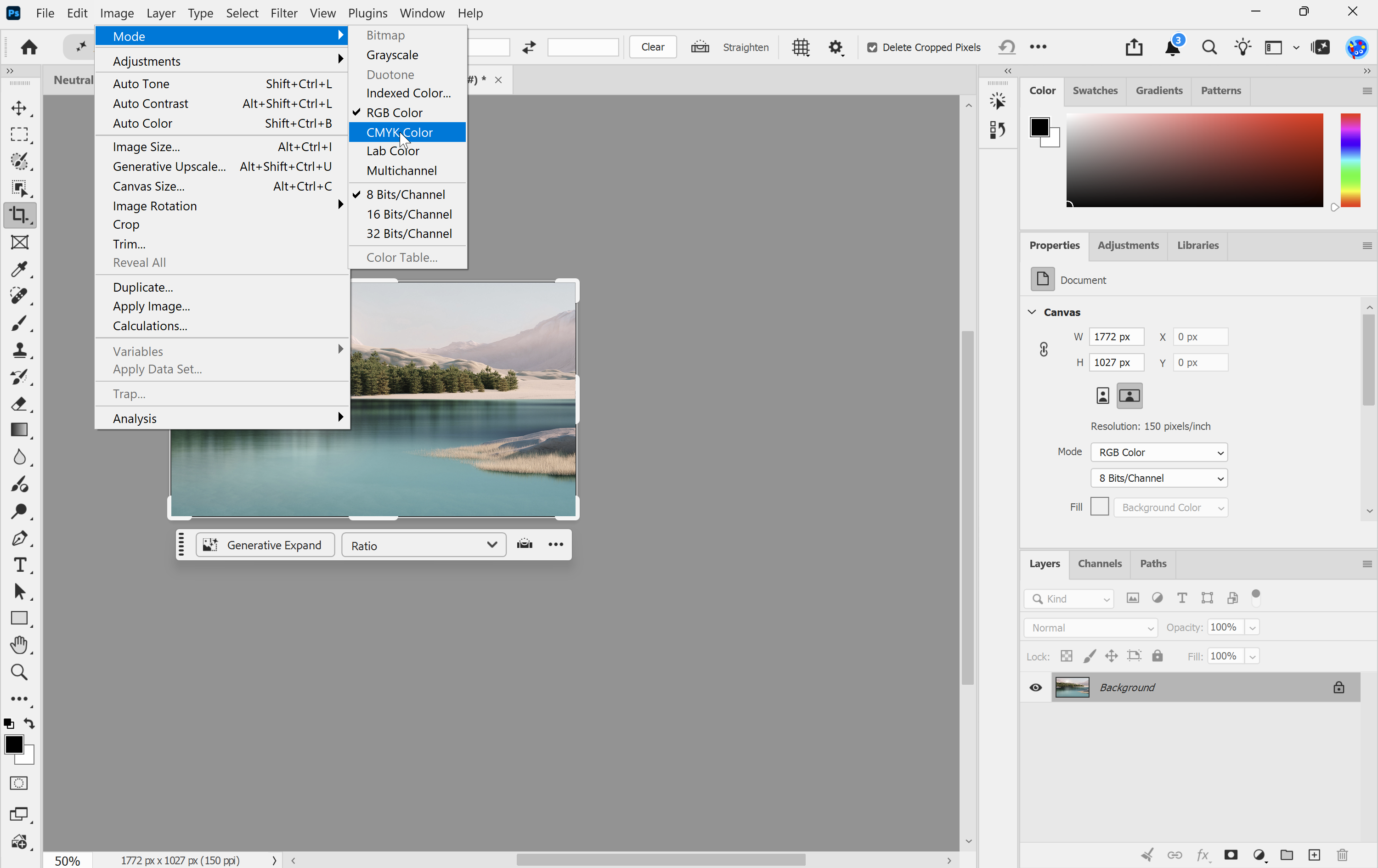Screen dimensions: 1378x868
Task: Click the Straighten button
Action: click(729, 47)
